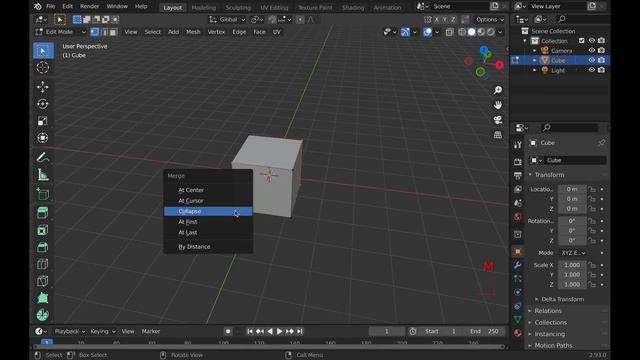Screen dimensions: 640x360
Task: Select the Poly Build tool
Action: (43, 298)
